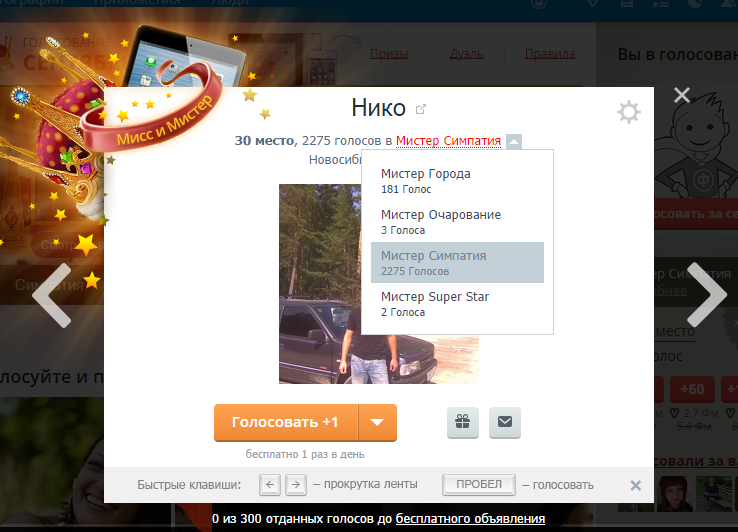Collapse the nomination dropdown arrow
Viewport: 738px width, 532px height.
[x=514, y=141]
